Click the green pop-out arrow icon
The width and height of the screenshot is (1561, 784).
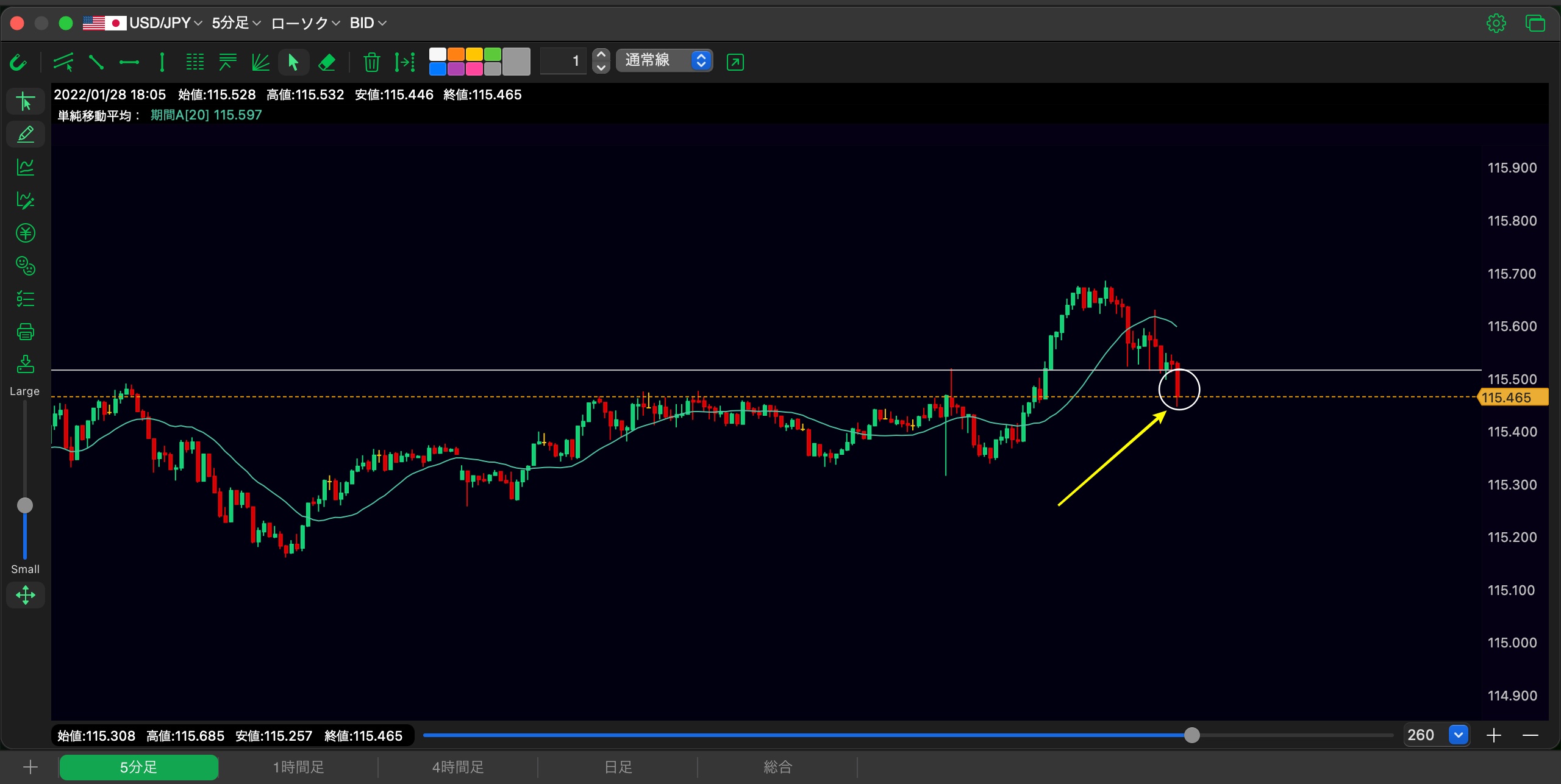pos(735,62)
